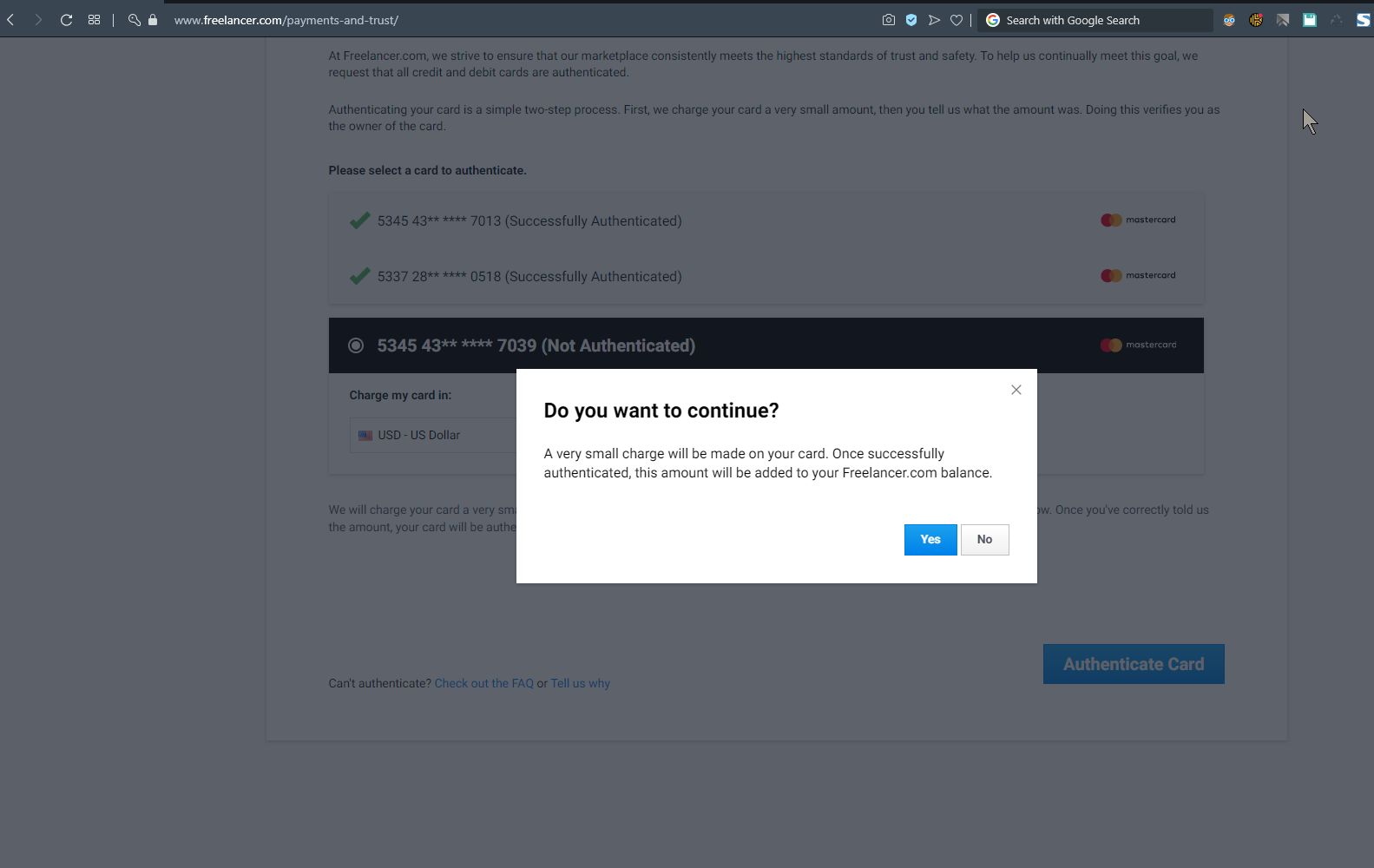Close the continue dialog with the X

pyautogui.click(x=1016, y=390)
